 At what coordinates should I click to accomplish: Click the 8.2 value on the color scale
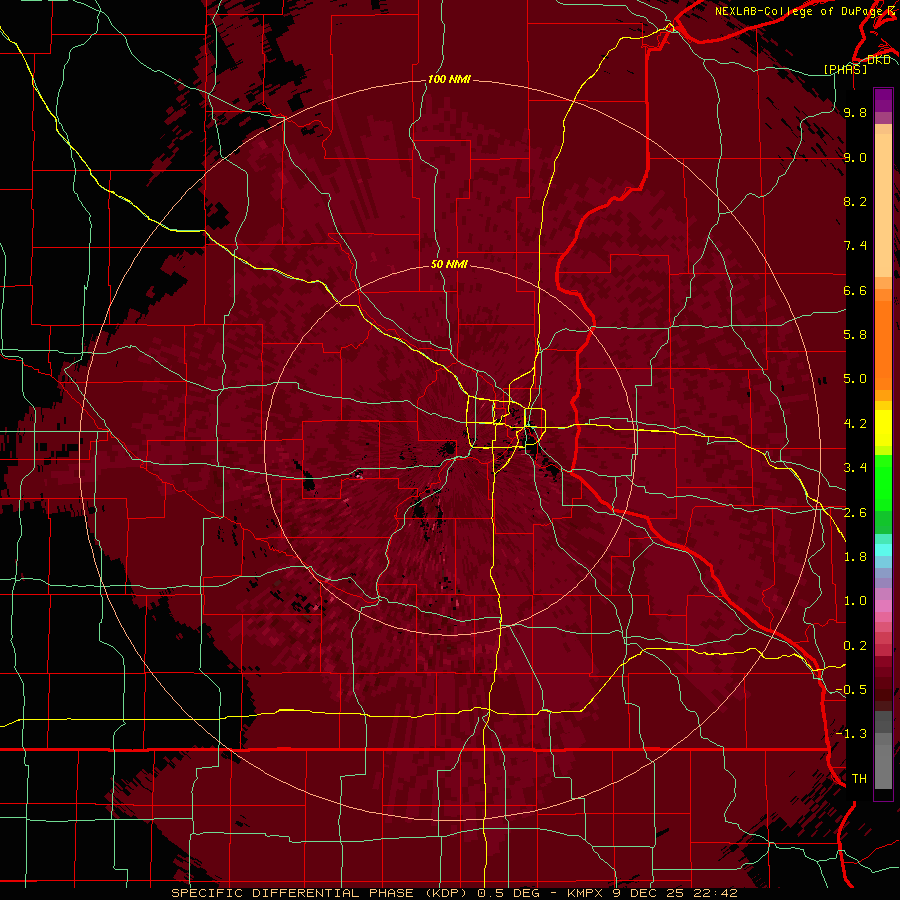[x=855, y=201]
